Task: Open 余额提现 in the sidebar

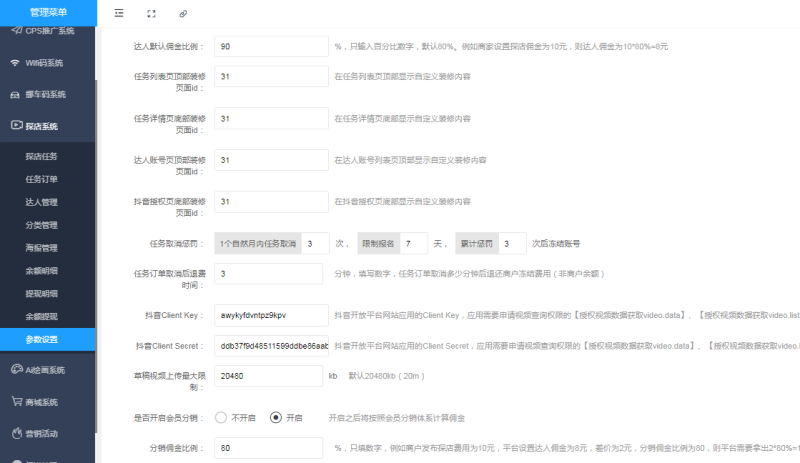Action: point(42,316)
